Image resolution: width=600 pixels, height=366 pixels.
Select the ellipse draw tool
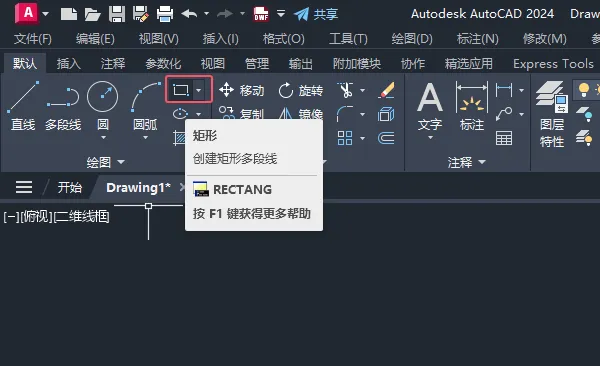tap(180, 114)
